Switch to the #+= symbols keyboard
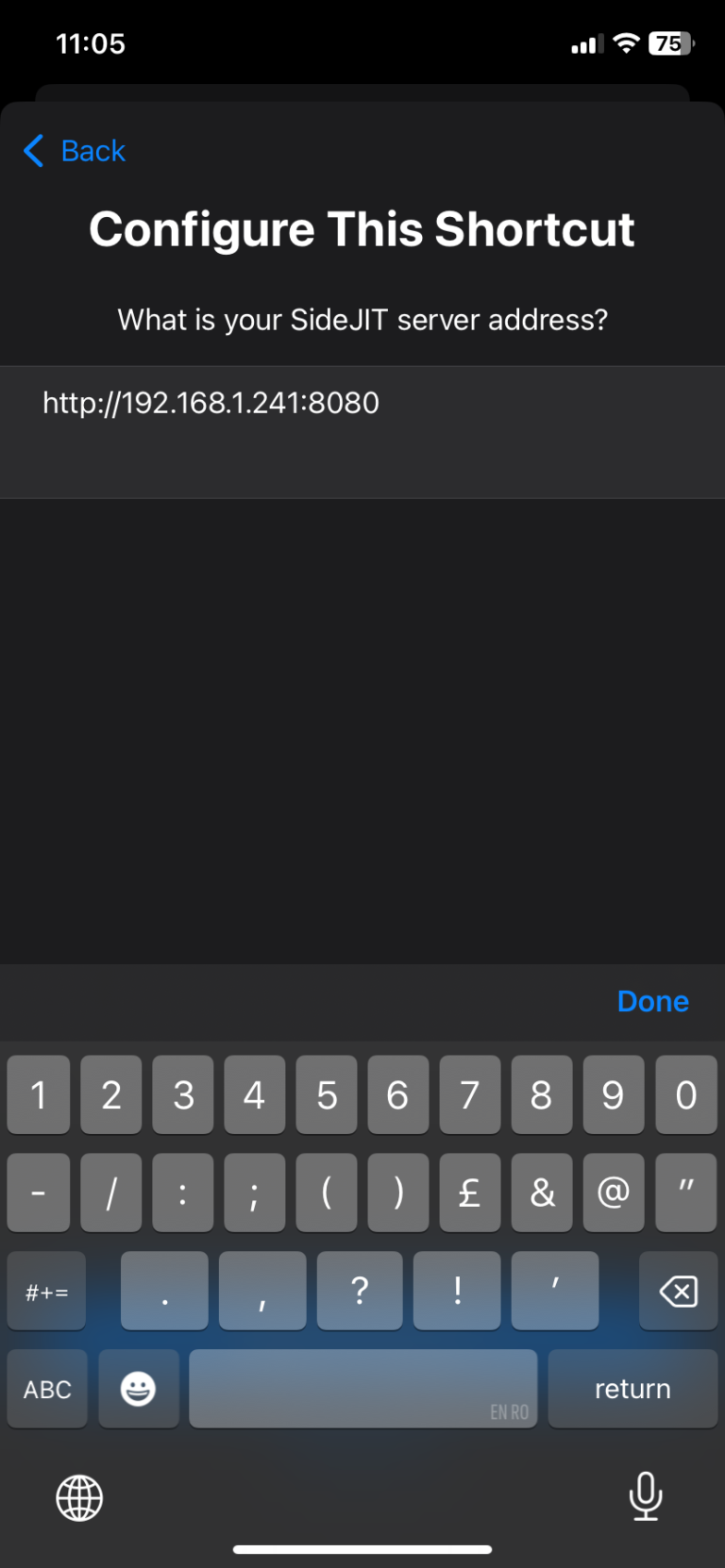725x1568 pixels. click(x=46, y=1291)
